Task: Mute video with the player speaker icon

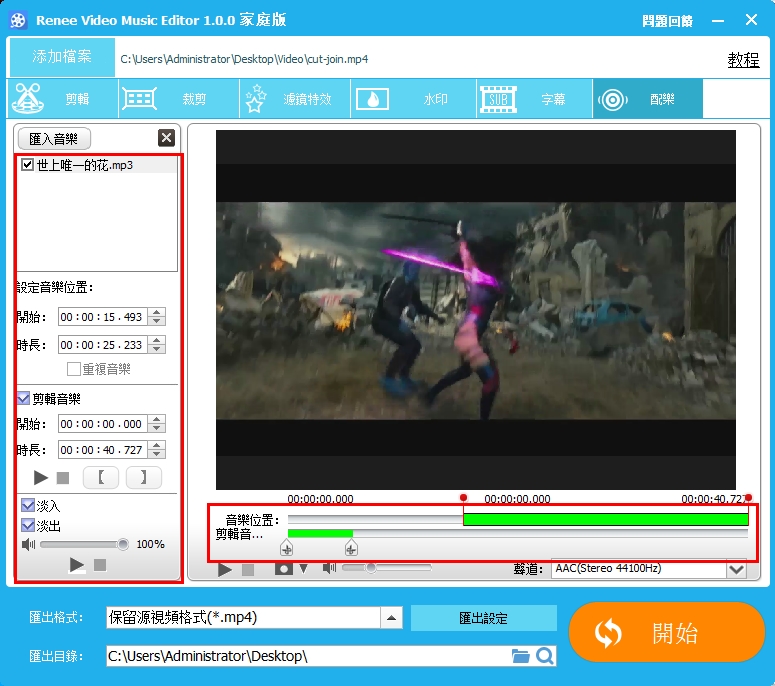Action: click(x=330, y=568)
